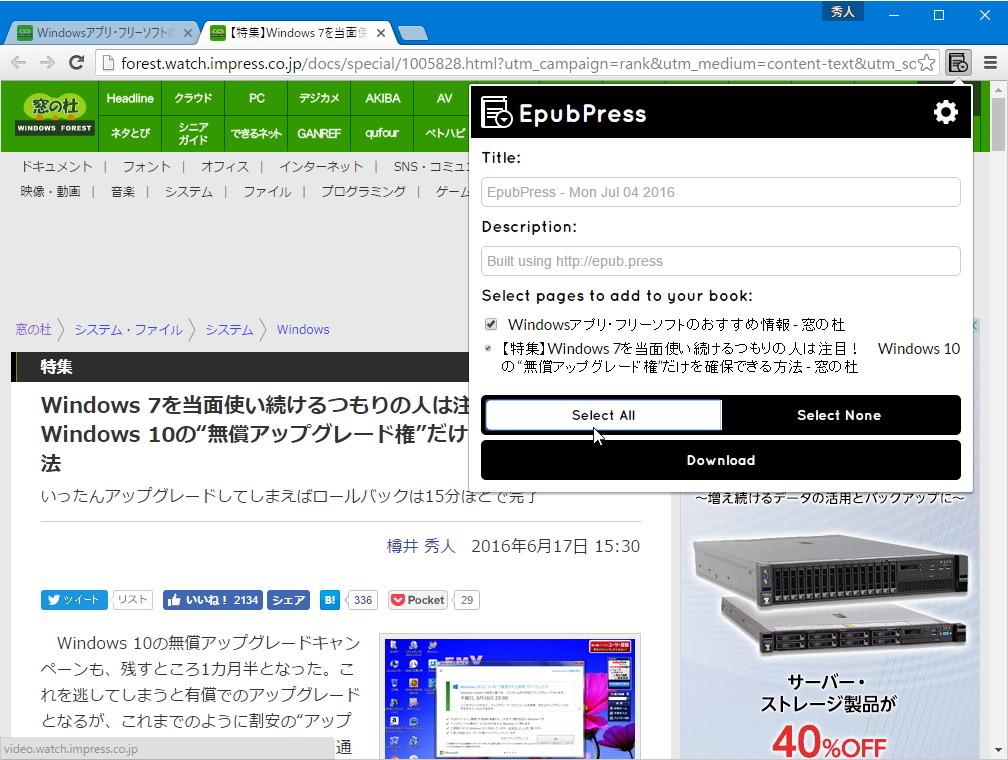Go back to the previous page

point(19,63)
